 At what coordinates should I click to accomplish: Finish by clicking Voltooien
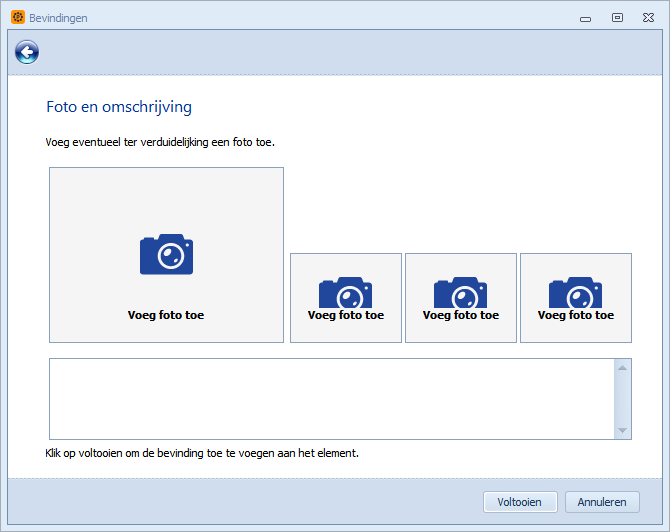(x=520, y=502)
